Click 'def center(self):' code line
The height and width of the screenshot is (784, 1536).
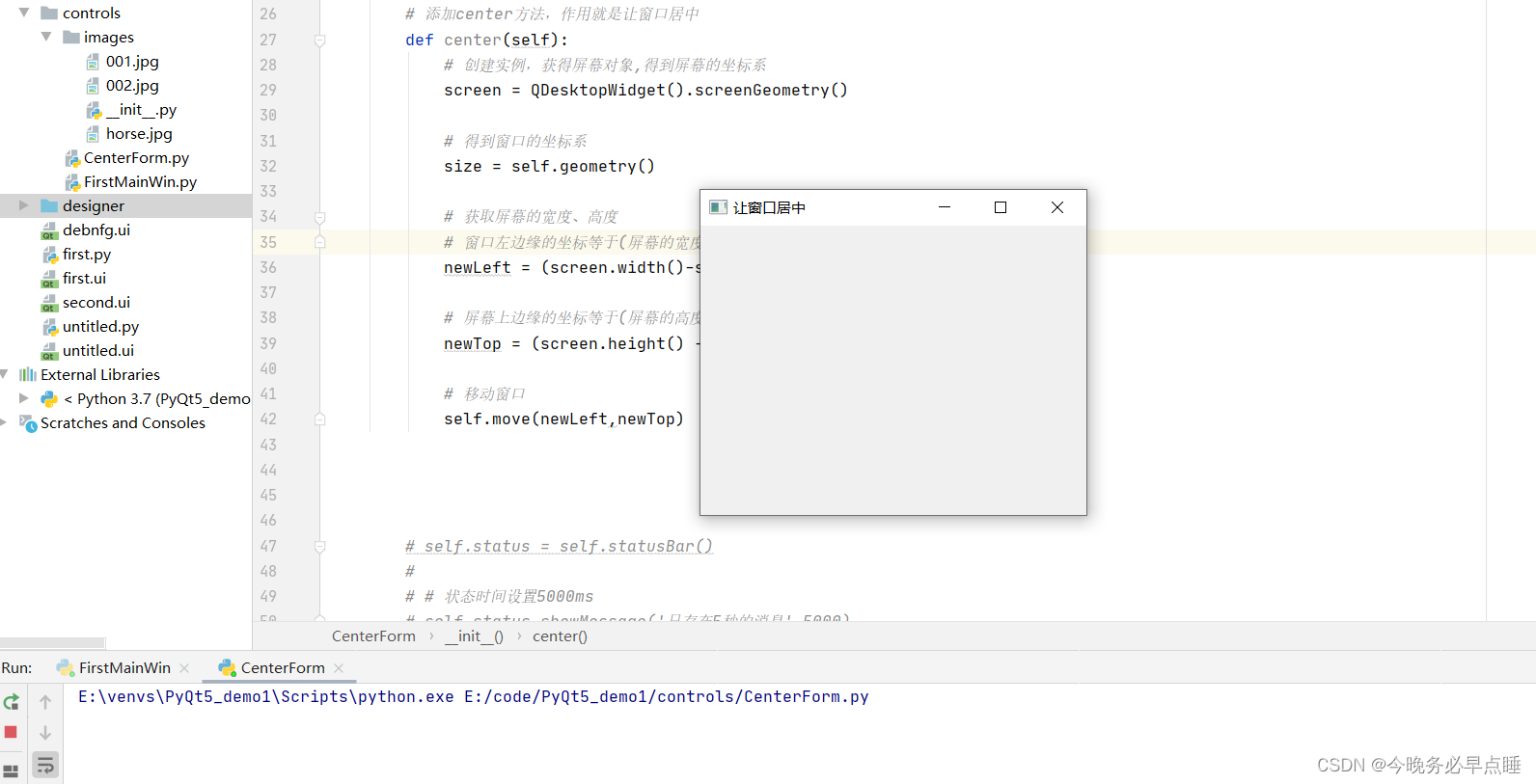486,41
